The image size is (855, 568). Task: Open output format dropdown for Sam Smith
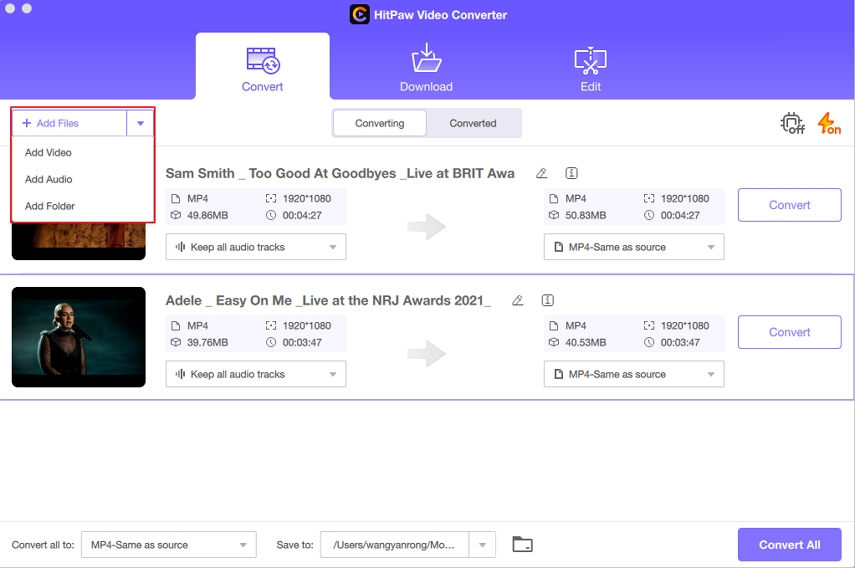click(634, 247)
